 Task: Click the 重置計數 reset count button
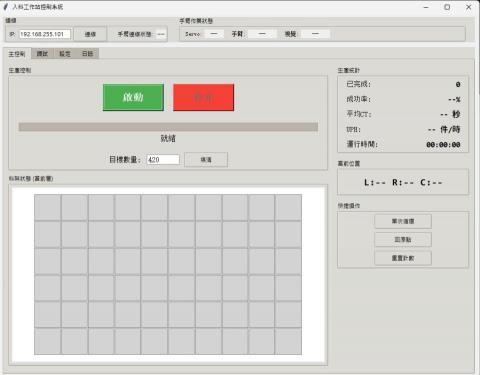coord(403,258)
